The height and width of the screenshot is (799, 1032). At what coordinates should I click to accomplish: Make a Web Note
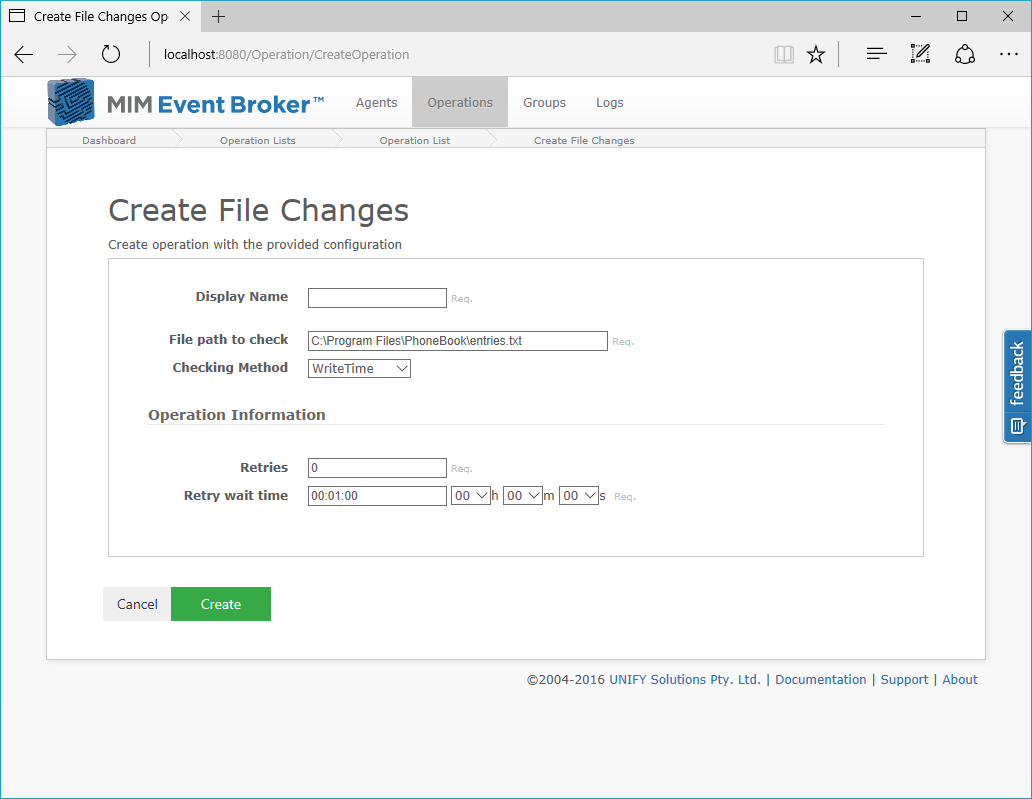pos(920,55)
